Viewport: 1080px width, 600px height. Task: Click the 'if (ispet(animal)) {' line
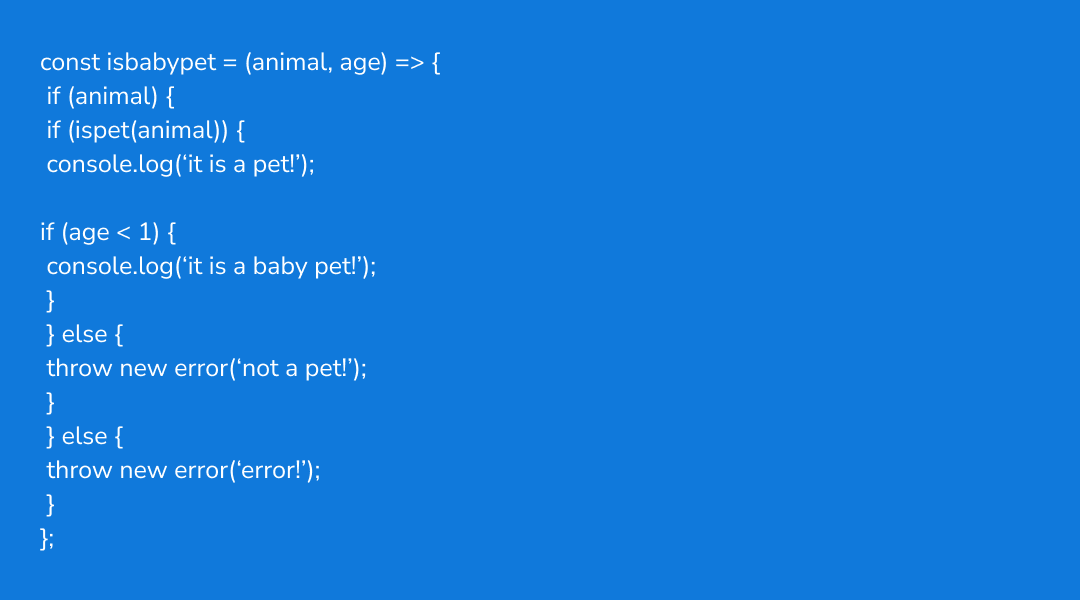point(145,130)
